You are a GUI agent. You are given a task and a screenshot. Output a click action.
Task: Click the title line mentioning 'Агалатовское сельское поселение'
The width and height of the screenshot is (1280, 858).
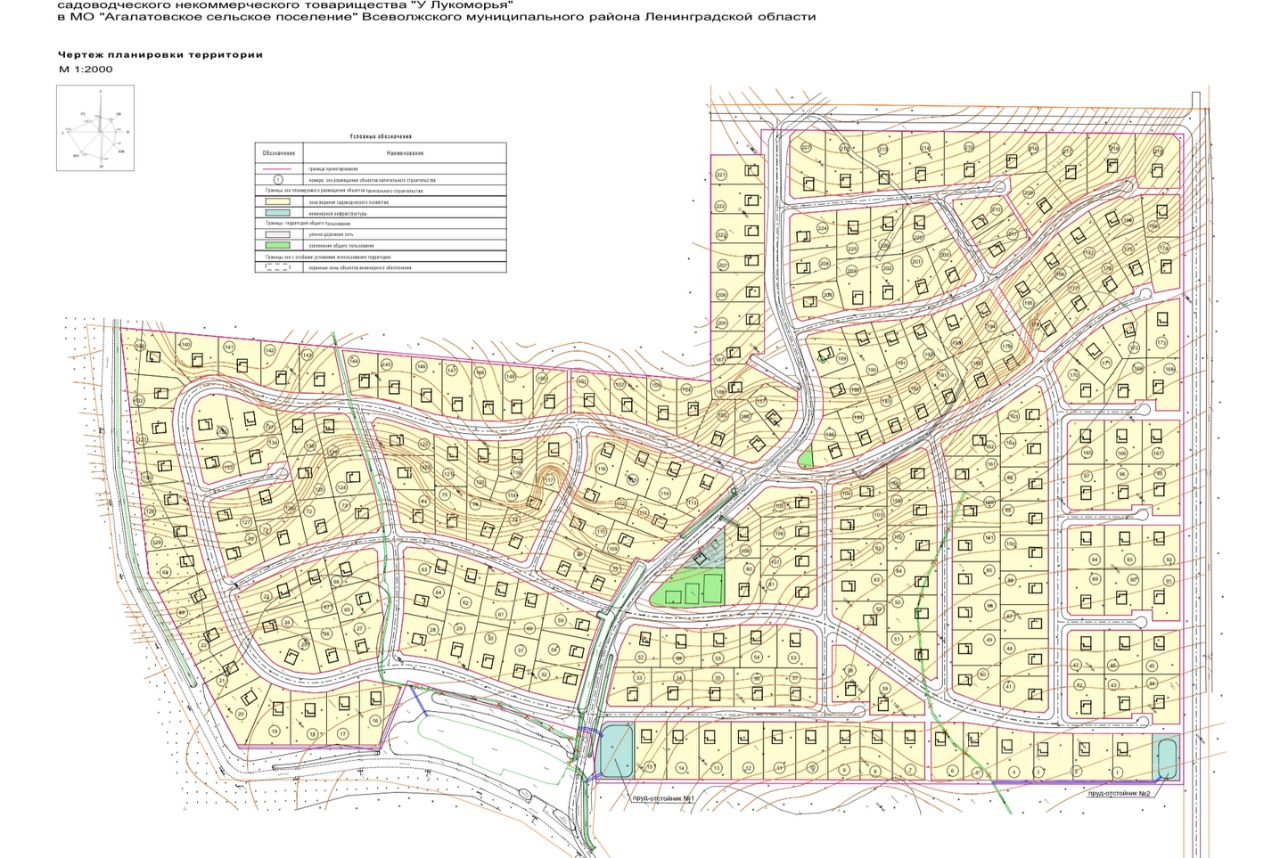(x=438, y=17)
